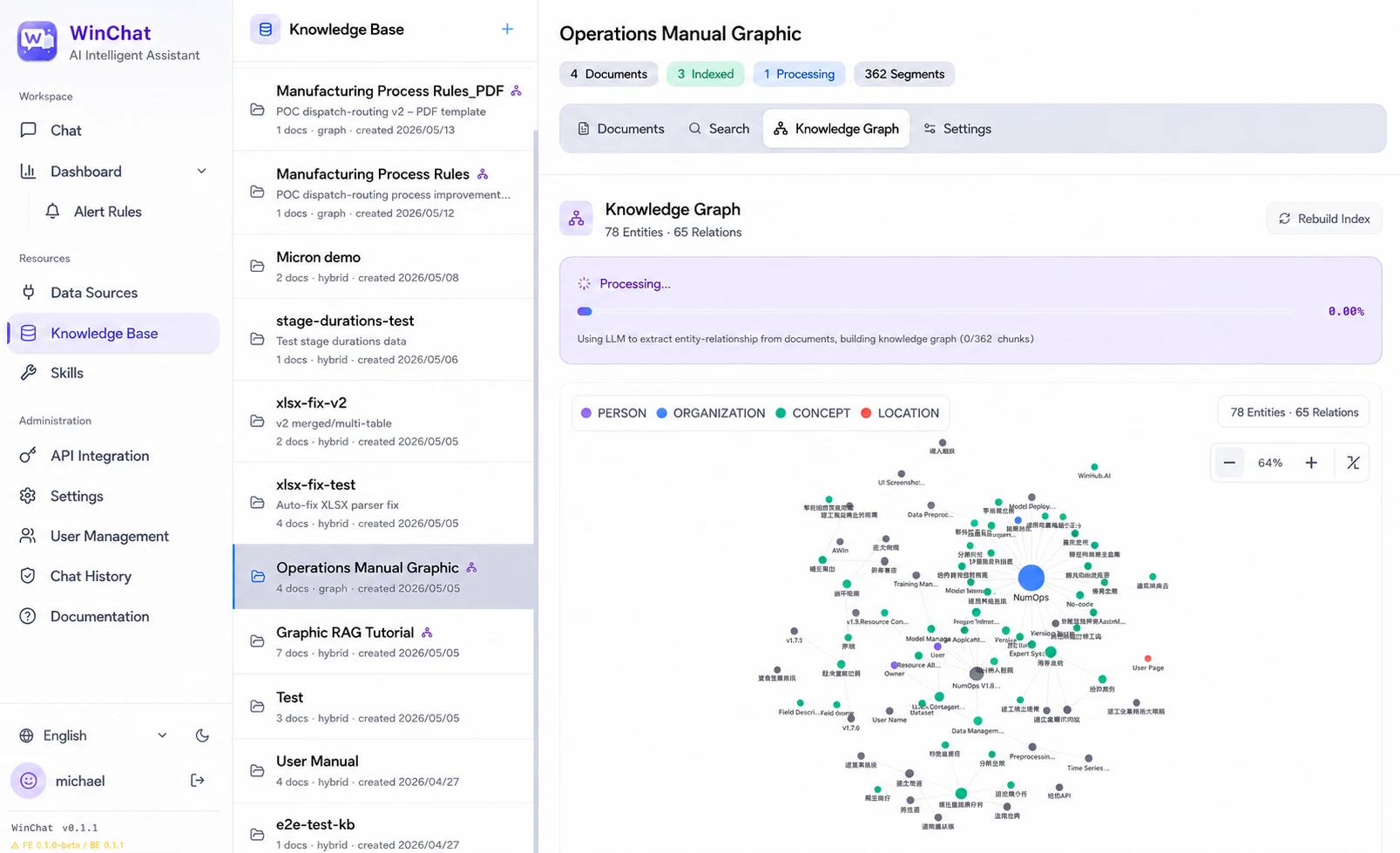Click the Knowledge Graph header icon
The height and width of the screenshot is (853, 1400).
click(x=577, y=219)
